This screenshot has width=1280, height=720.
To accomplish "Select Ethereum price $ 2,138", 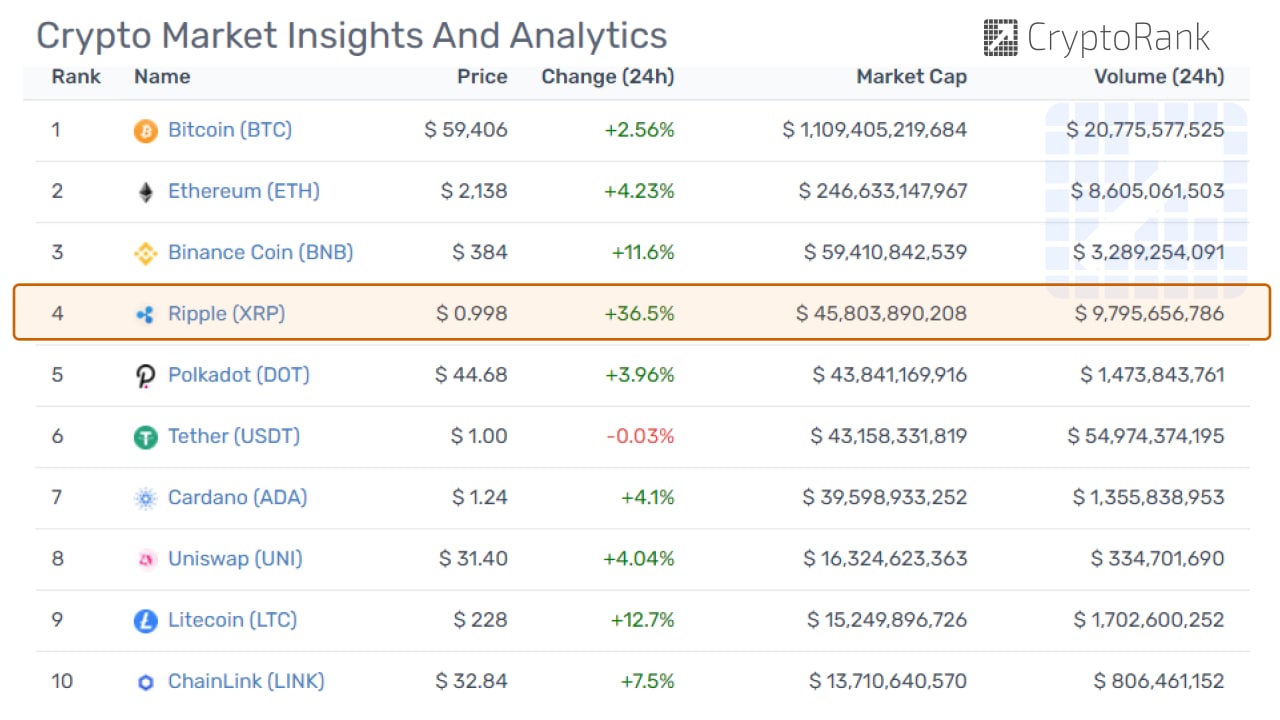I will point(474,191).
